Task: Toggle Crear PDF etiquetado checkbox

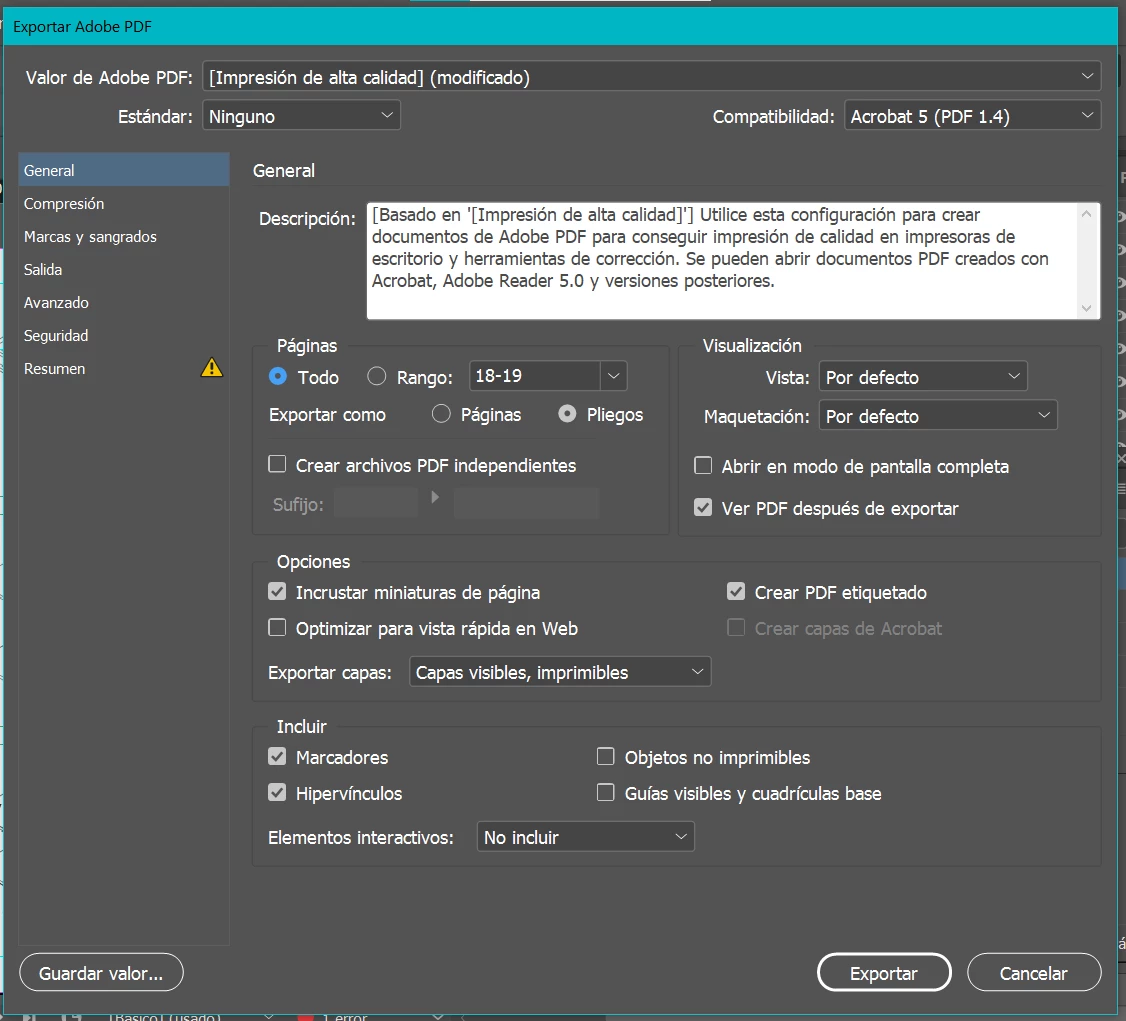Action: [x=736, y=592]
